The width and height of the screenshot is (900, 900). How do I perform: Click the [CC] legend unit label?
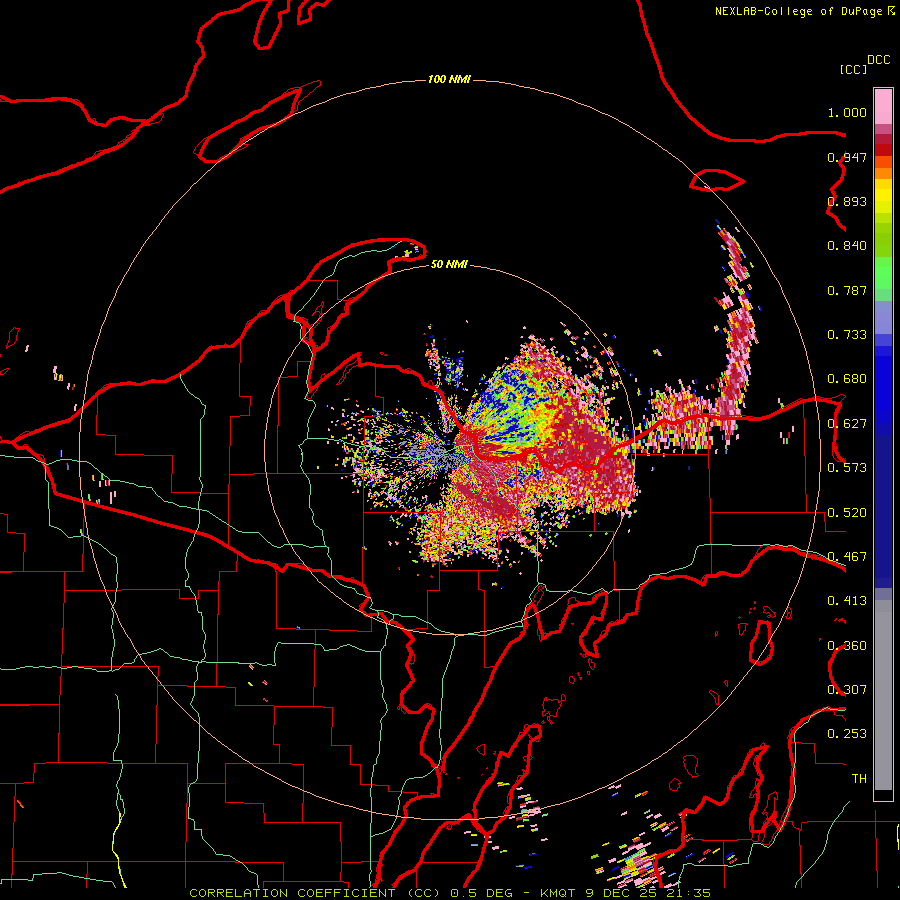pyautogui.click(x=853, y=69)
